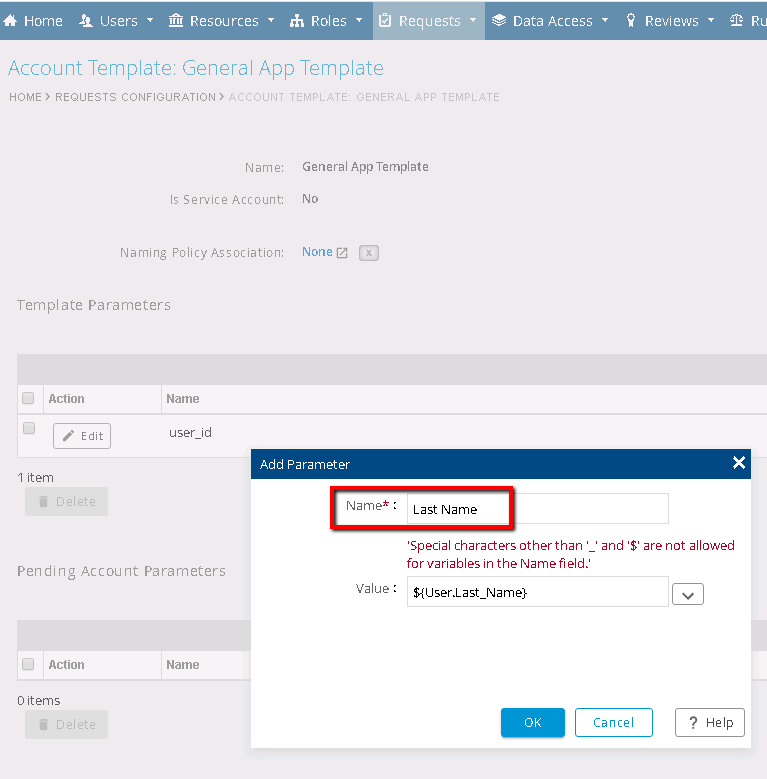767x779 pixels.
Task: Click the Users people icon
Action: tap(85, 21)
